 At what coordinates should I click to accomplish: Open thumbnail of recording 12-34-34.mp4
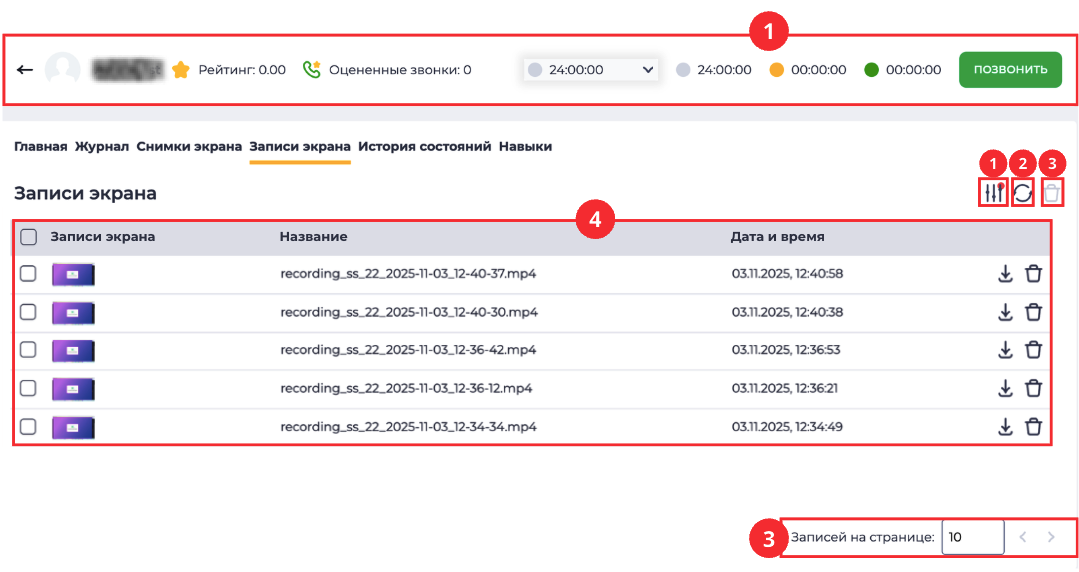coord(74,427)
